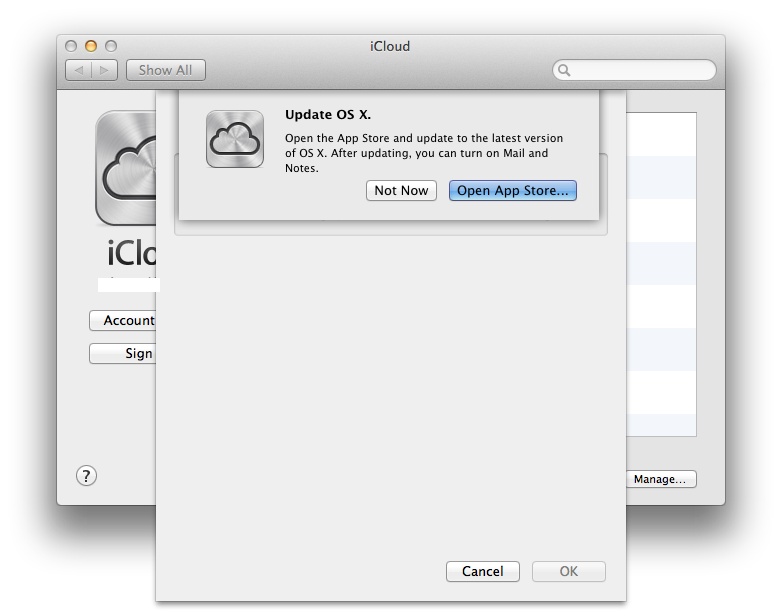Cancel the iCloud sheet
Viewport: 782px width, 612px height.
click(x=483, y=571)
